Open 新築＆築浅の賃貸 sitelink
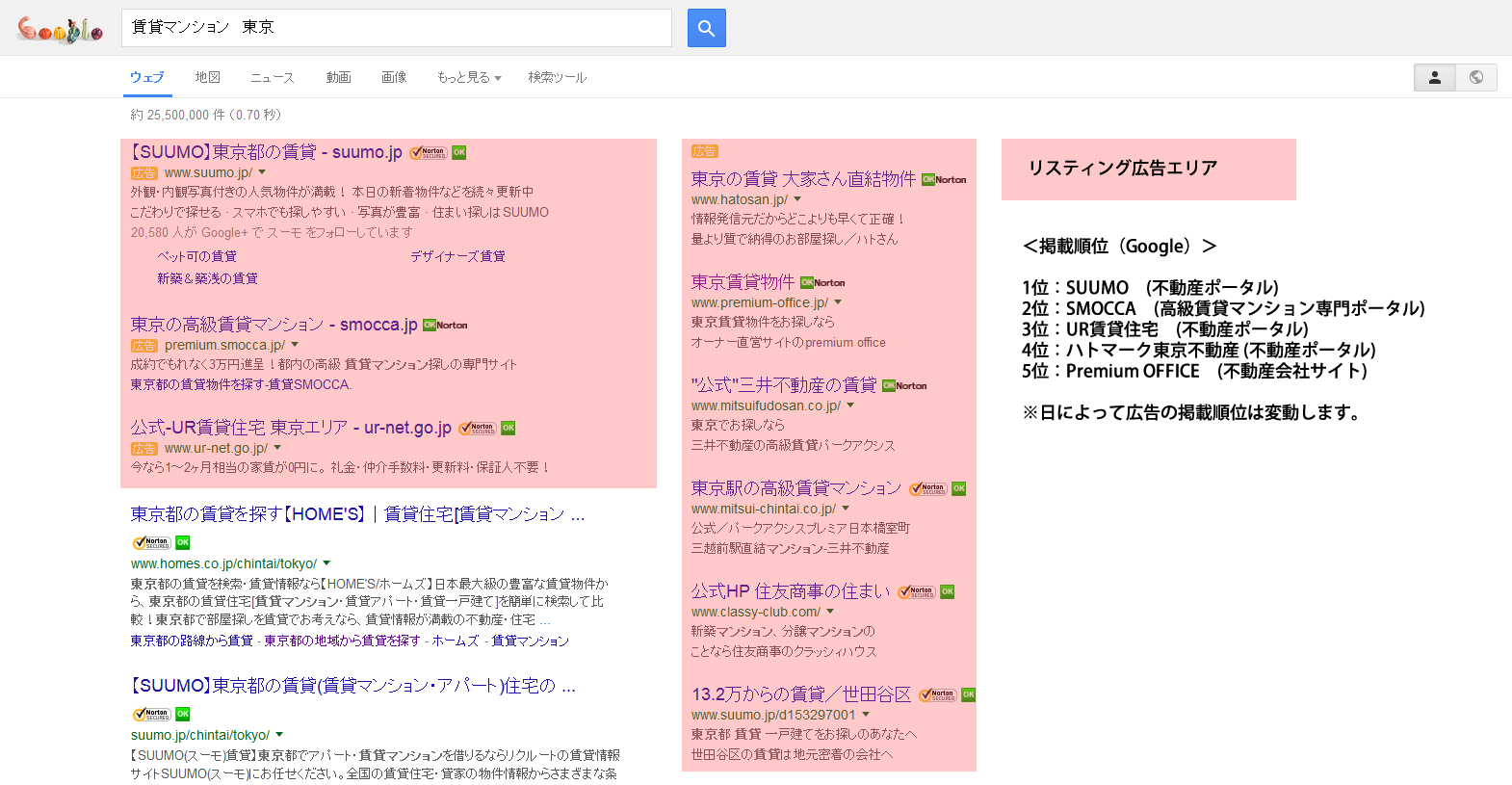This screenshot has width=1512, height=785. point(207,278)
